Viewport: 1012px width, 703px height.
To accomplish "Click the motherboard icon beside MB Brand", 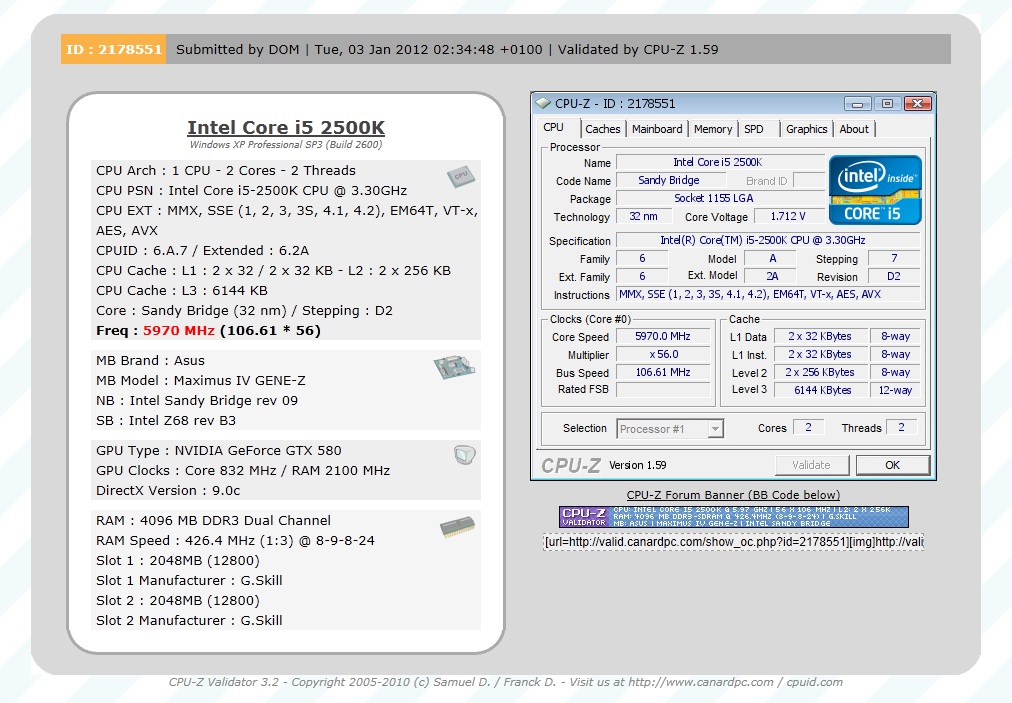I will click(453, 367).
